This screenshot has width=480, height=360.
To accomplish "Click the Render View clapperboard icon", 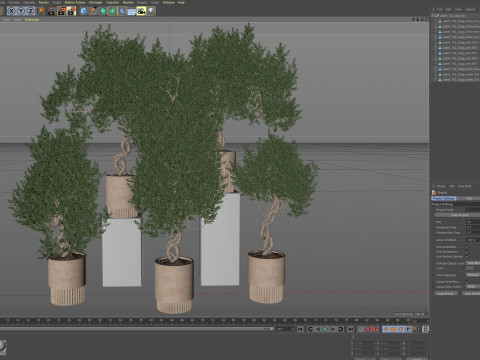I will click(x=52, y=11).
